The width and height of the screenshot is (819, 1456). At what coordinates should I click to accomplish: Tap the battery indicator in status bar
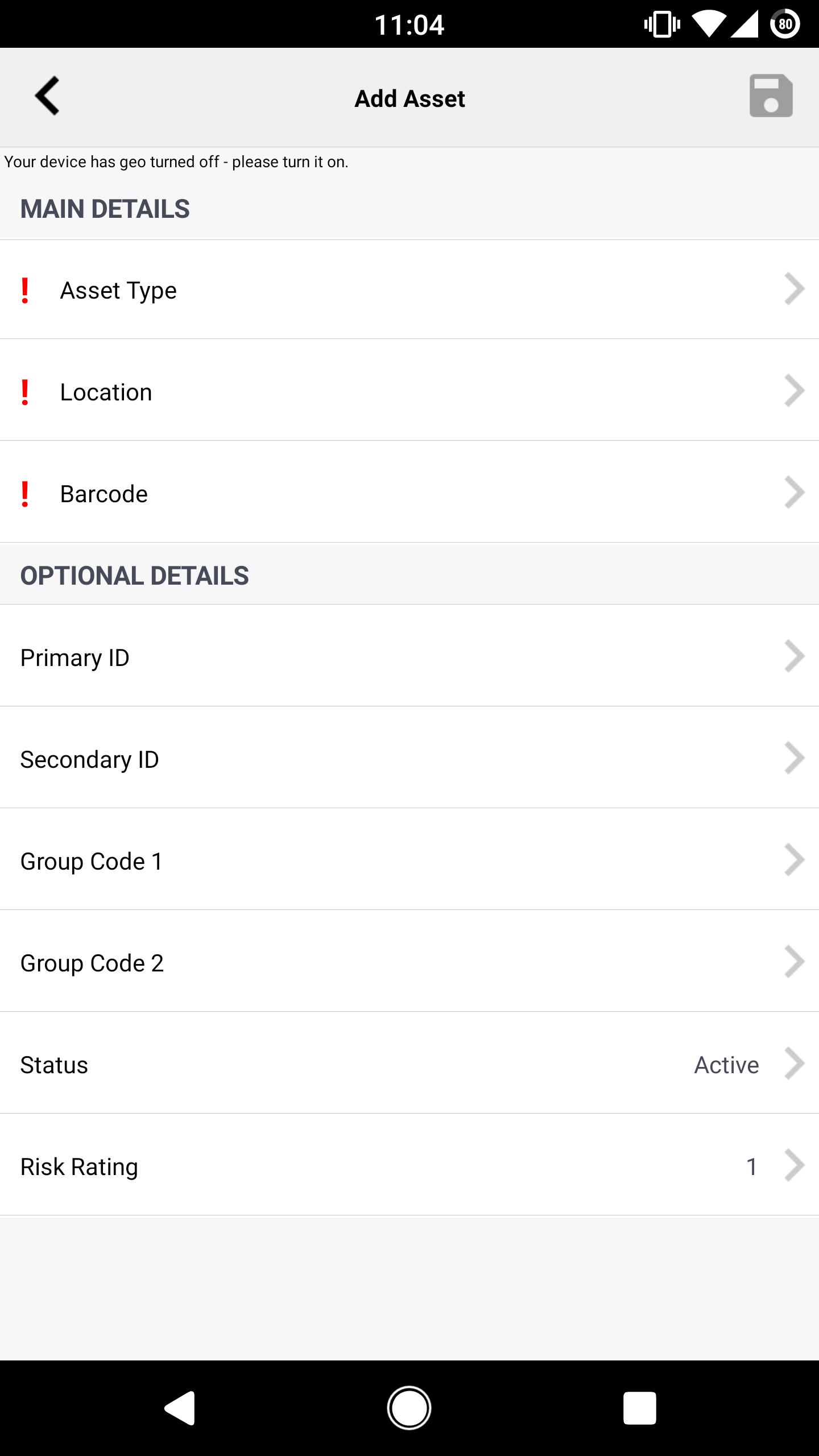785,24
